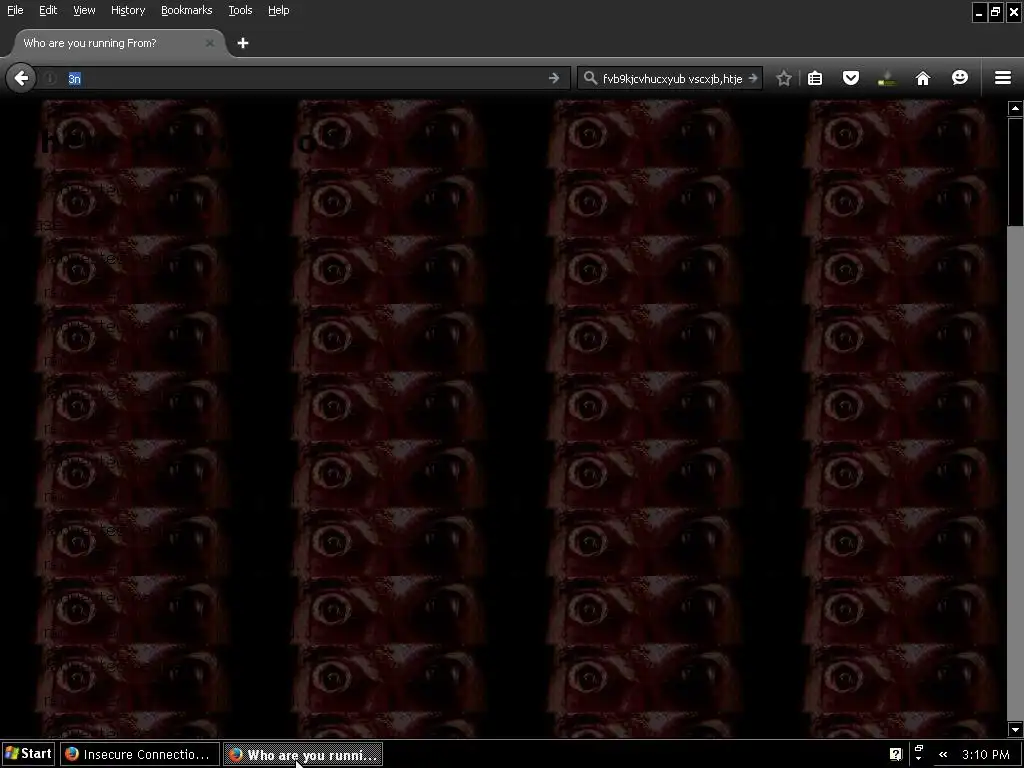The image size is (1024, 768).
Task: Bookmark this page with star icon
Action: coord(784,78)
